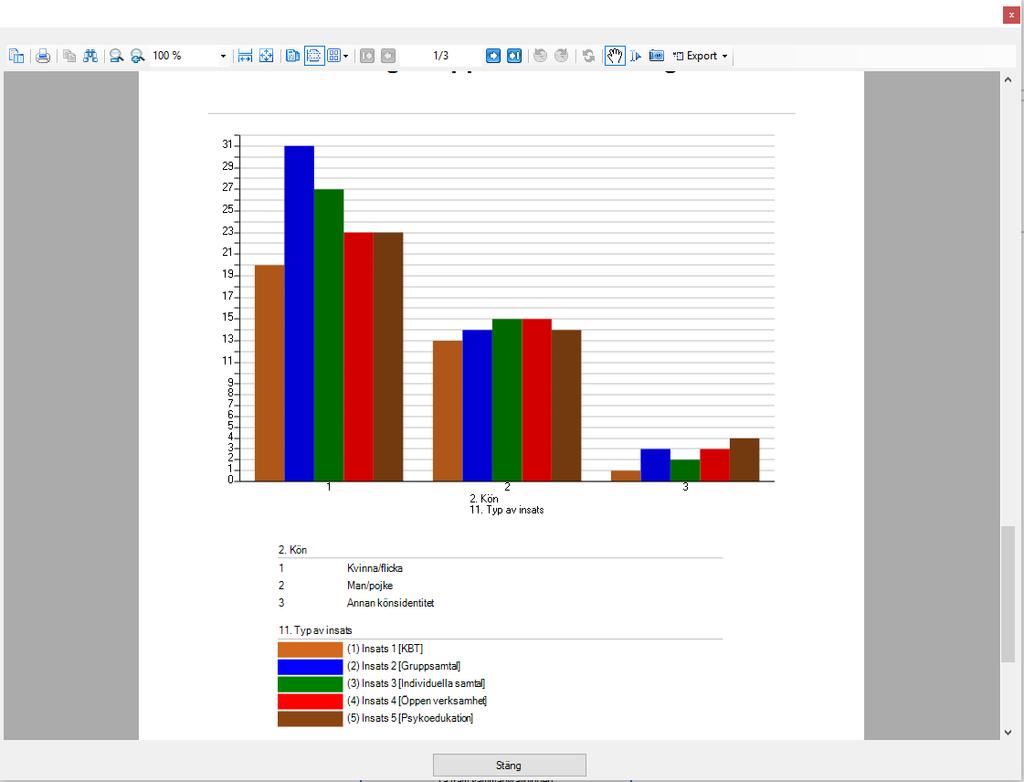Click the navigate forward history icon
1024x782 pixels.
(x=561, y=56)
